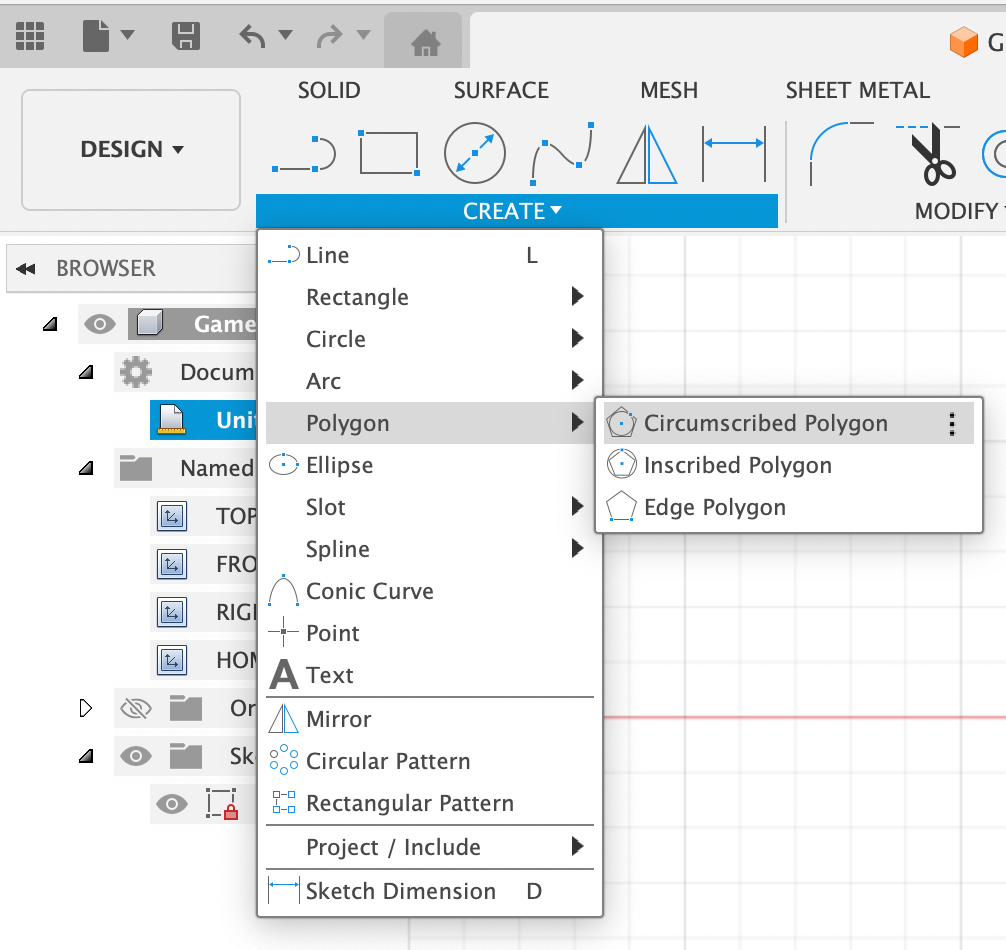Click the locked sketch icon
The height and width of the screenshot is (950, 1006).
pos(222,804)
